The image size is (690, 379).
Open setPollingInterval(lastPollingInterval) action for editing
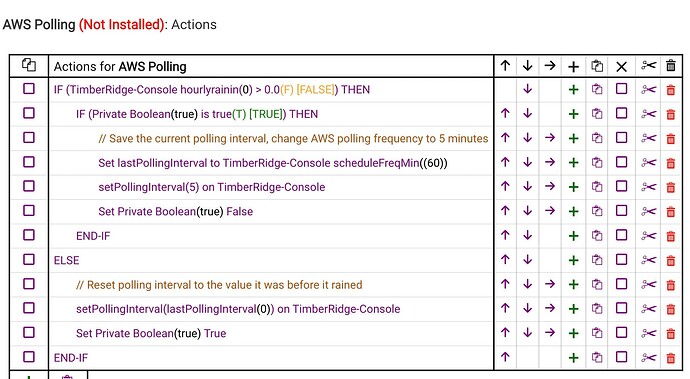point(238,309)
